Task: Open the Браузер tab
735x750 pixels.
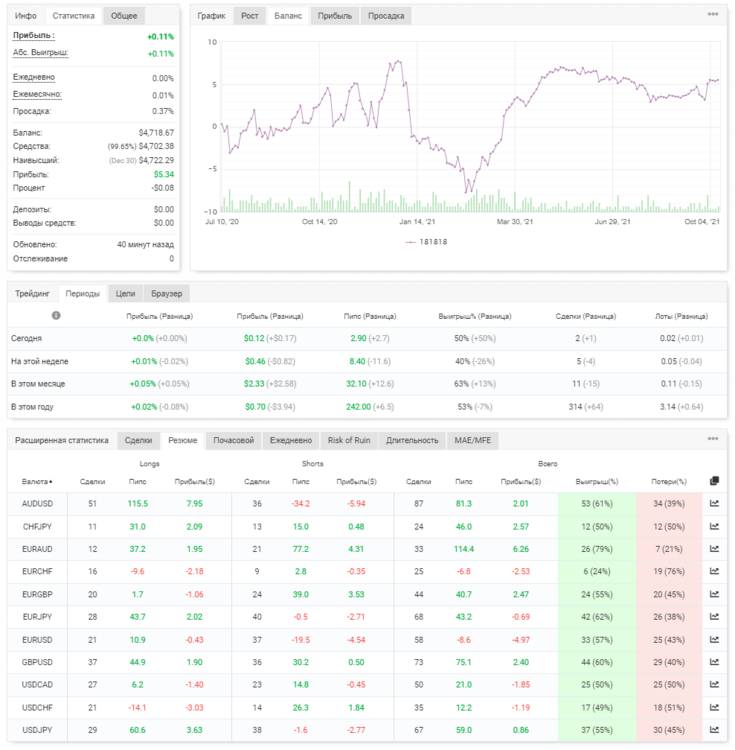Action: click(x=166, y=294)
